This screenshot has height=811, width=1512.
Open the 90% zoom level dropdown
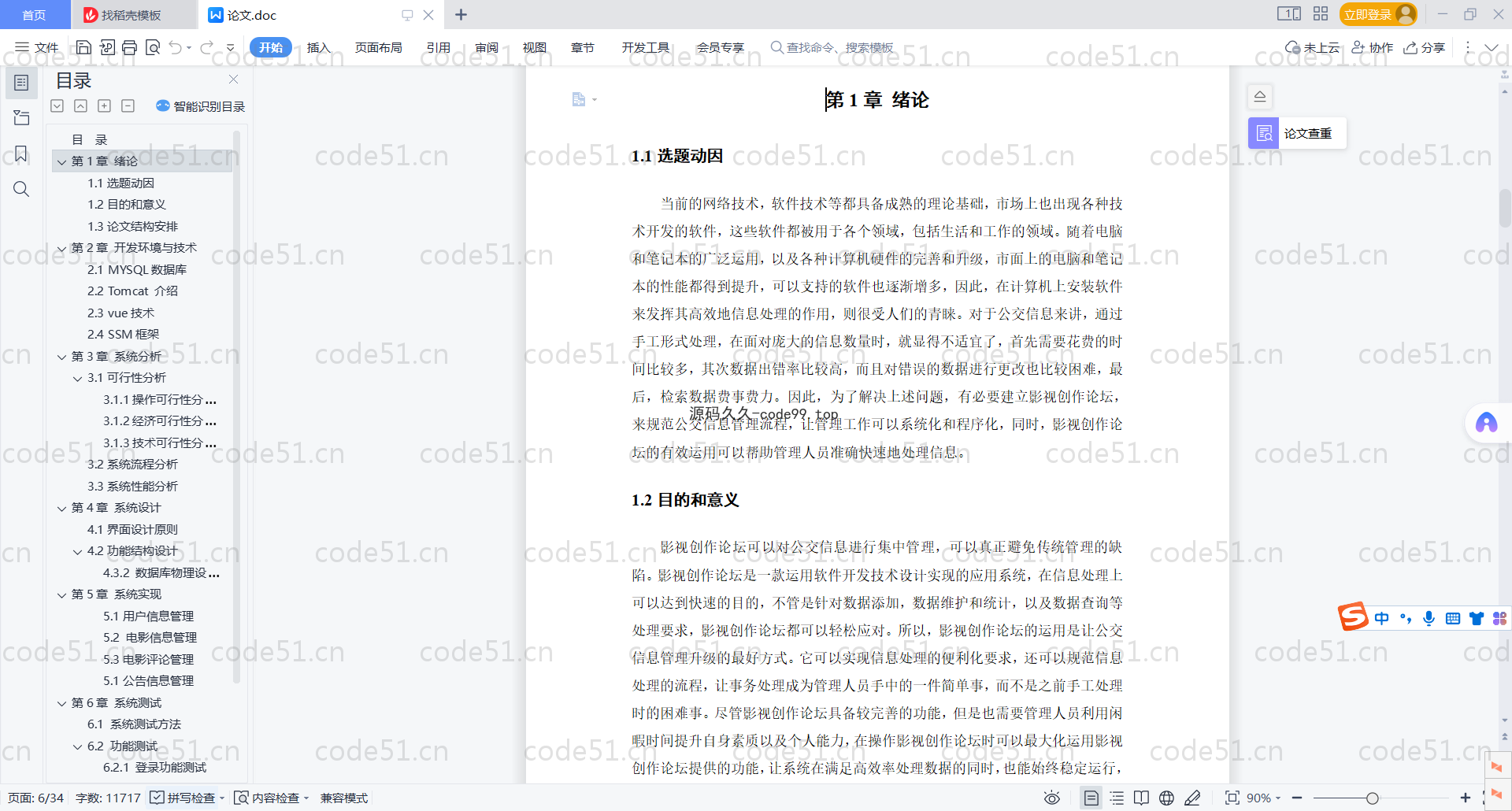1263,798
